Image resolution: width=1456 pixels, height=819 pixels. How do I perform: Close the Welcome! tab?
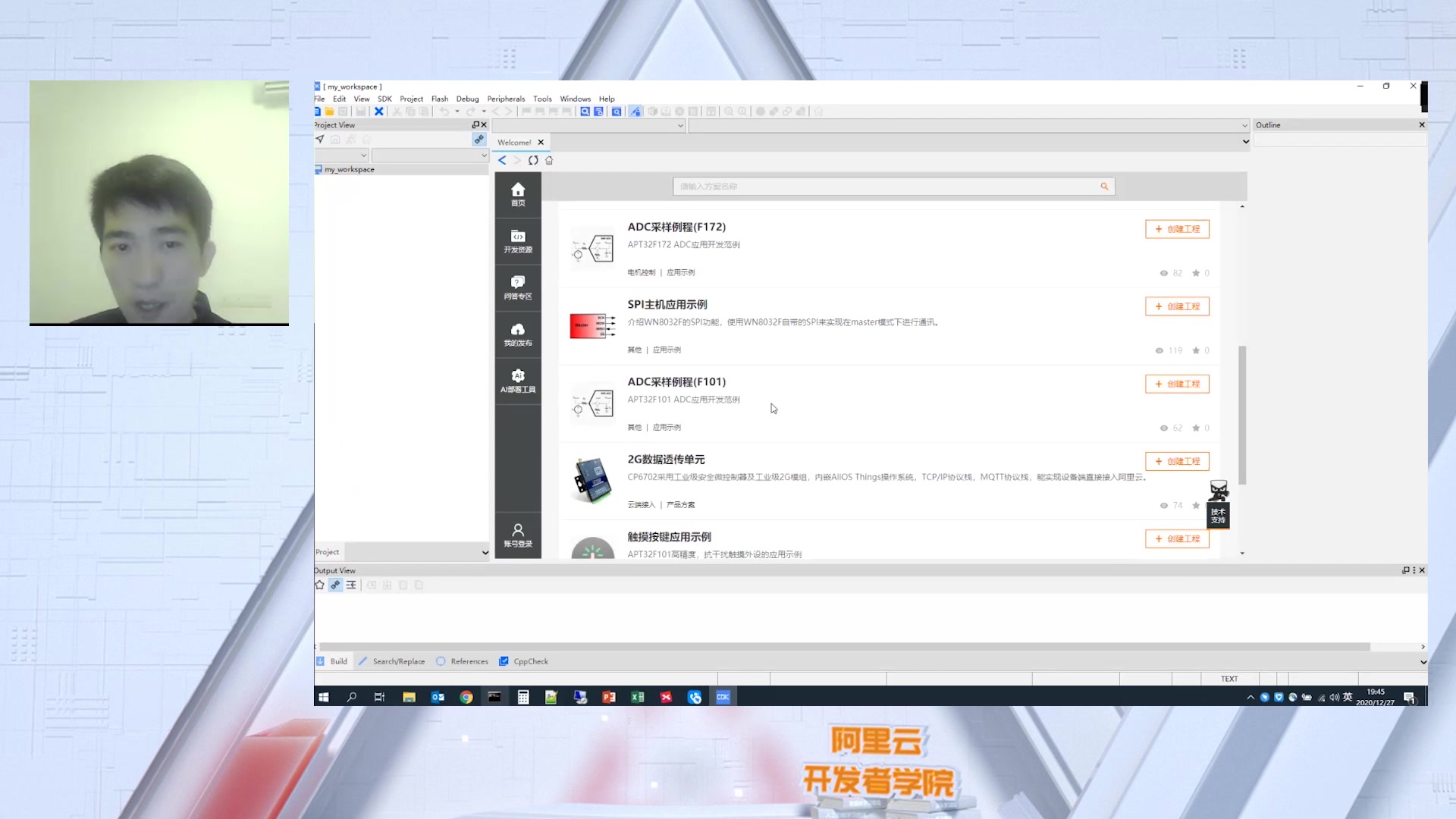click(x=541, y=143)
